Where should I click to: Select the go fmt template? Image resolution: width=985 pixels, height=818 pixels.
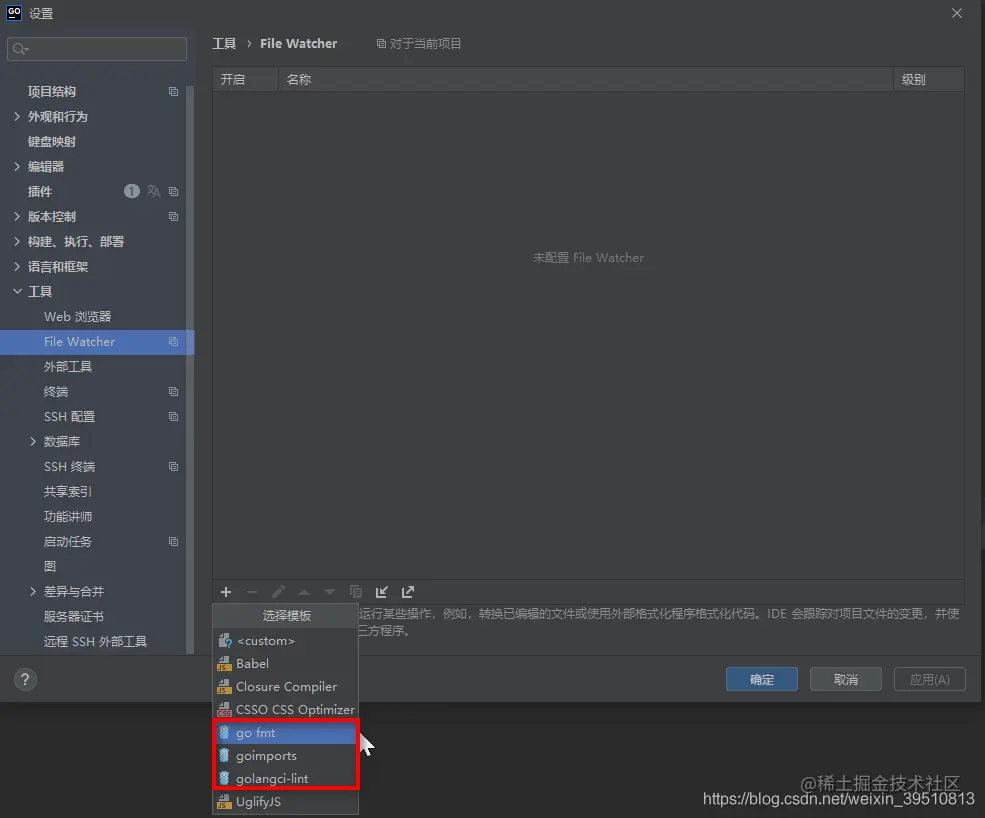pos(285,733)
